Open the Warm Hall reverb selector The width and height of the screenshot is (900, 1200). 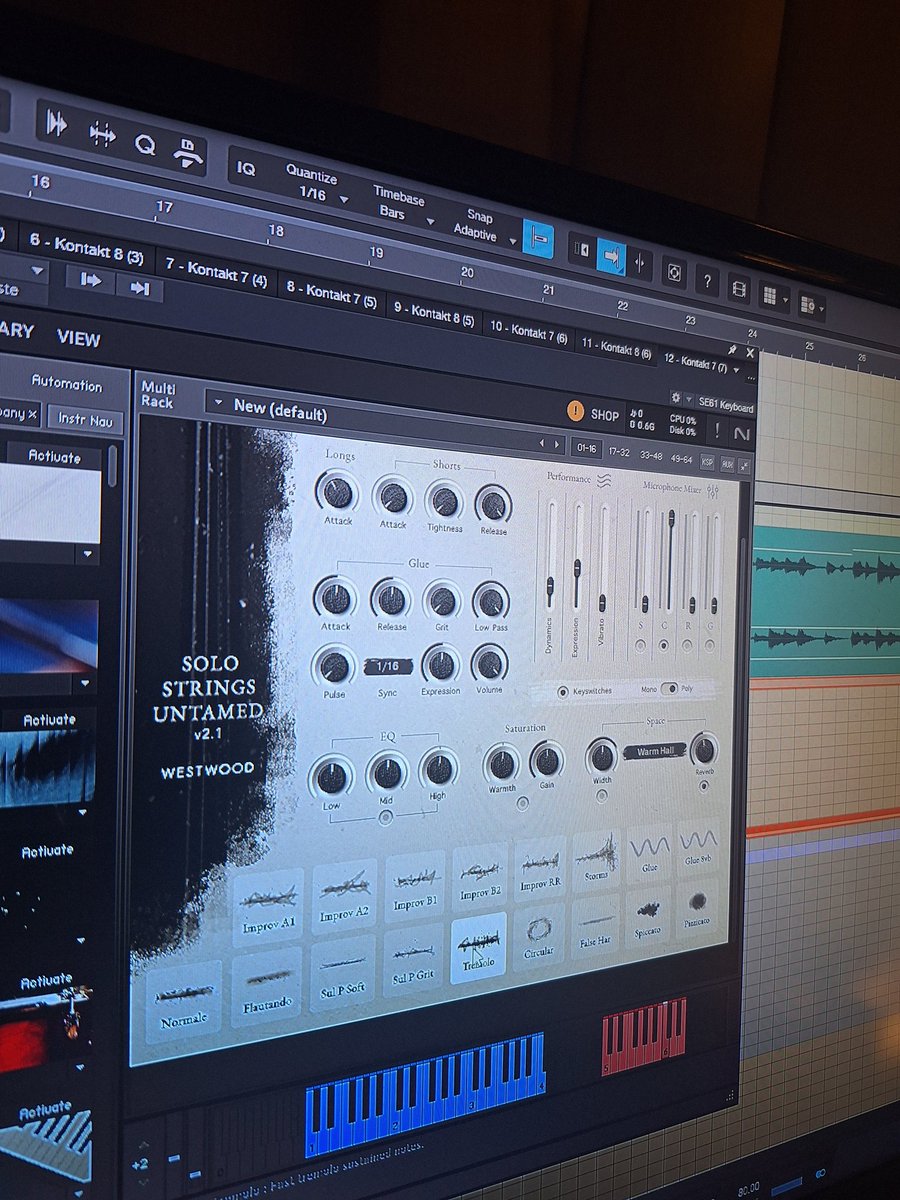point(654,750)
